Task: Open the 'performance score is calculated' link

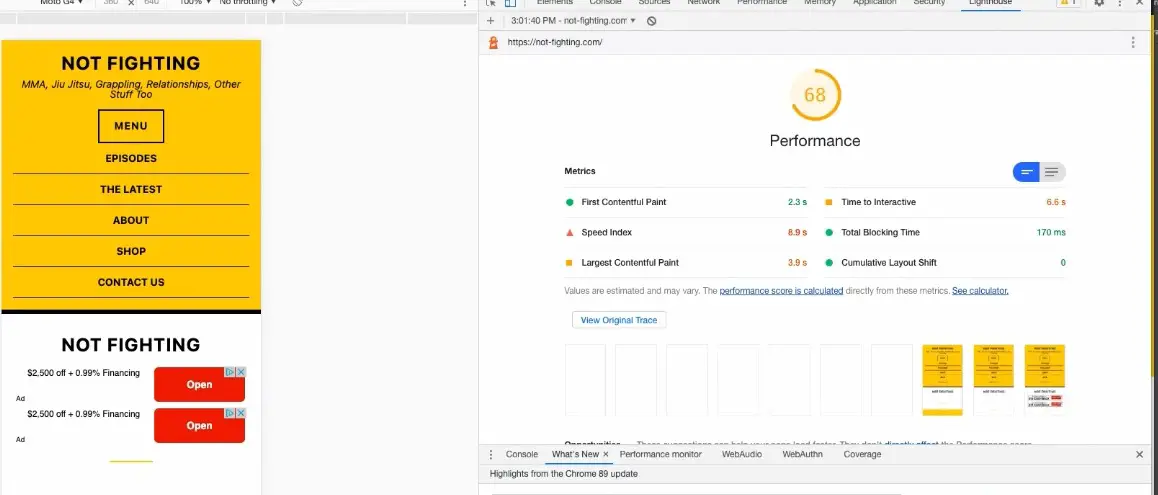Action: [x=781, y=291]
